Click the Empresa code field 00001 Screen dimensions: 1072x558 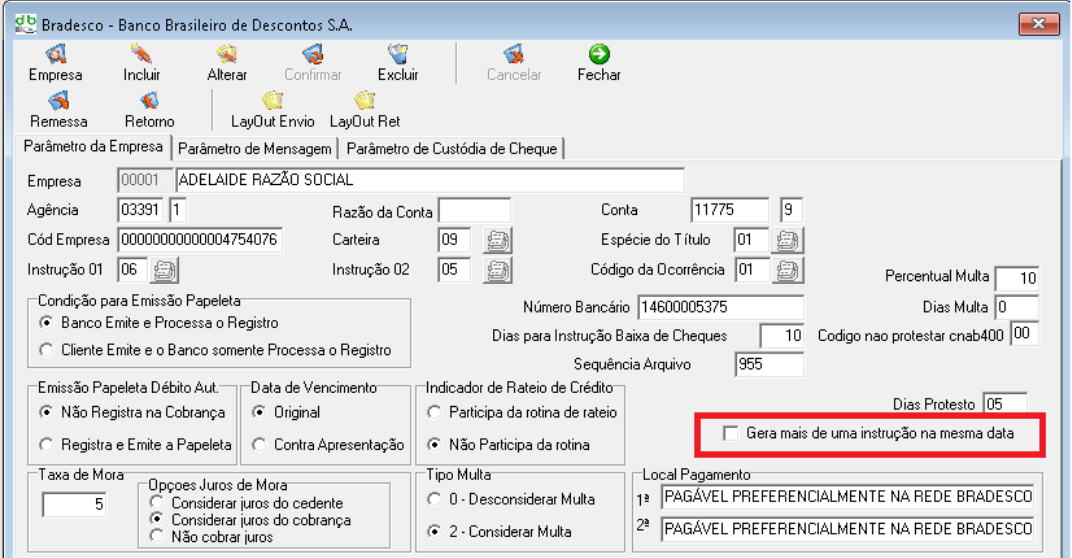point(144,180)
